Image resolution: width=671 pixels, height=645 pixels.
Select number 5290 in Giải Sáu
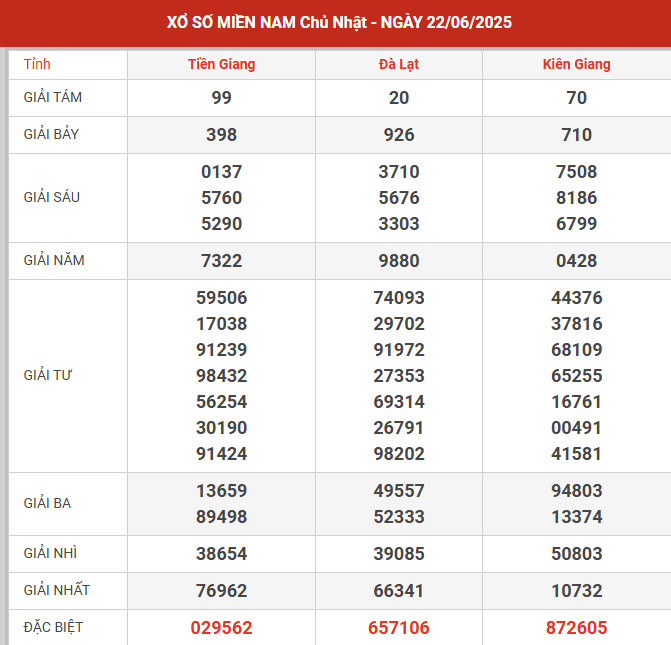point(222,224)
